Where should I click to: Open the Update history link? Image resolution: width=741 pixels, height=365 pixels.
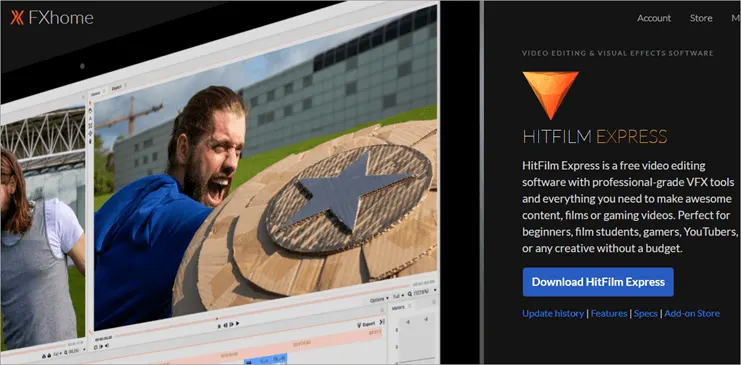[x=552, y=313]
